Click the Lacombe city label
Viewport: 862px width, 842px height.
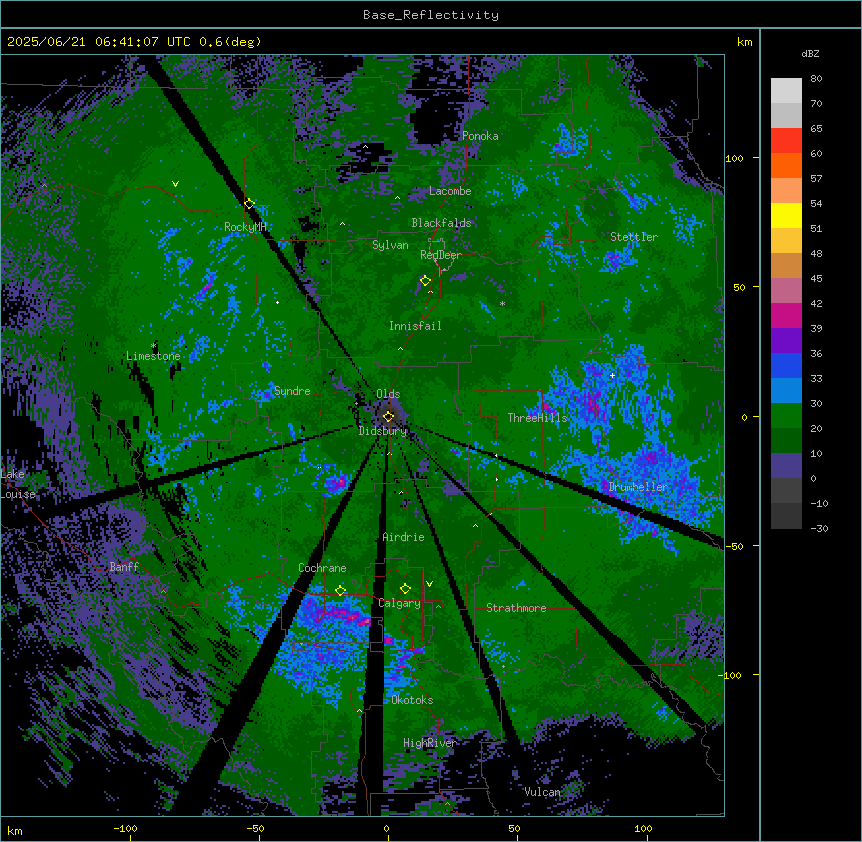pyautogui.click(x=450, y=191)
